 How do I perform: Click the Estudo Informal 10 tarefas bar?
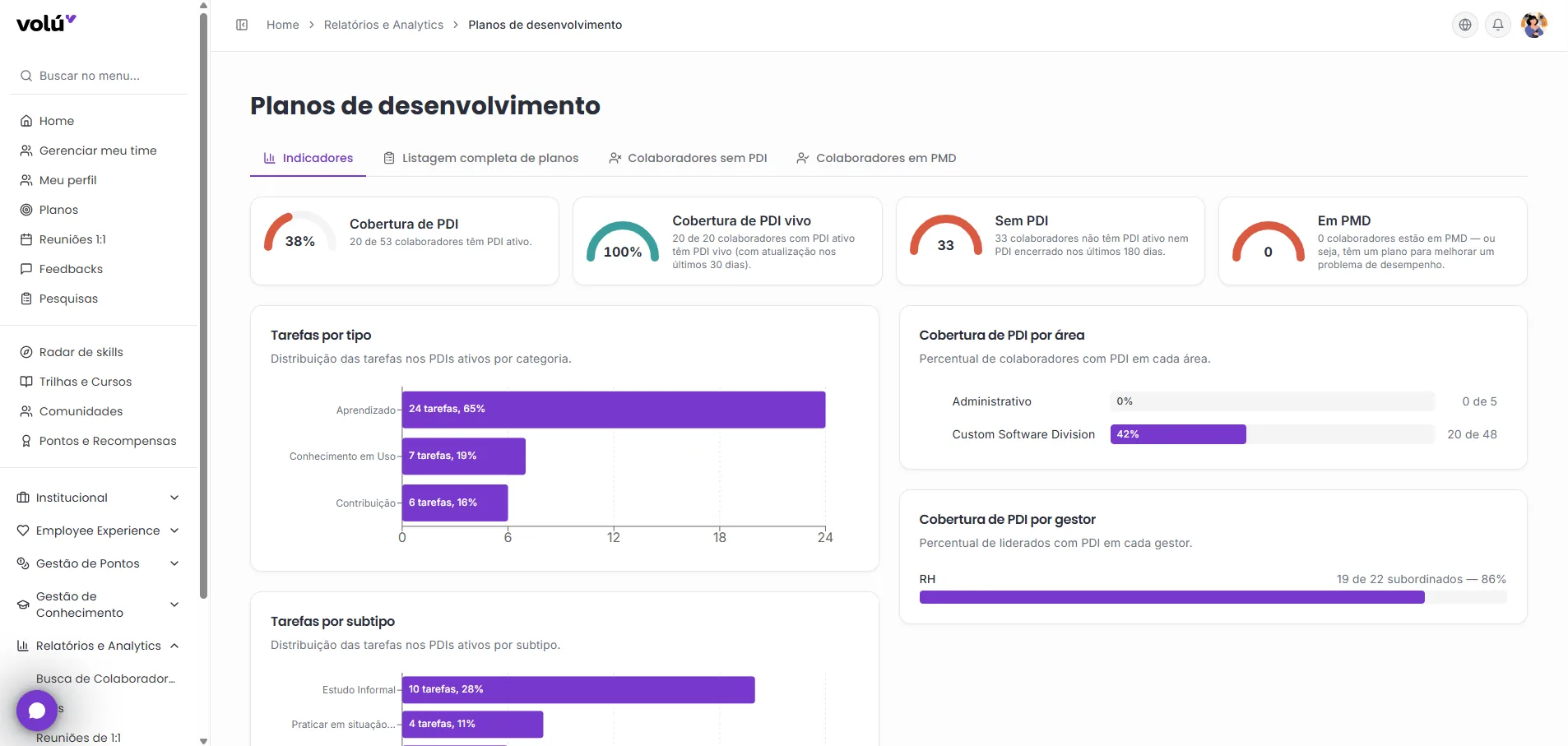pyautogui.click(x=578, y=690)
